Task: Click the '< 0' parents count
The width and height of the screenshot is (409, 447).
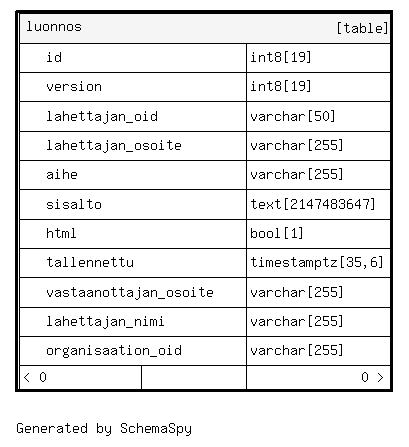Action: pyautogui.click(x=35, y=377)
